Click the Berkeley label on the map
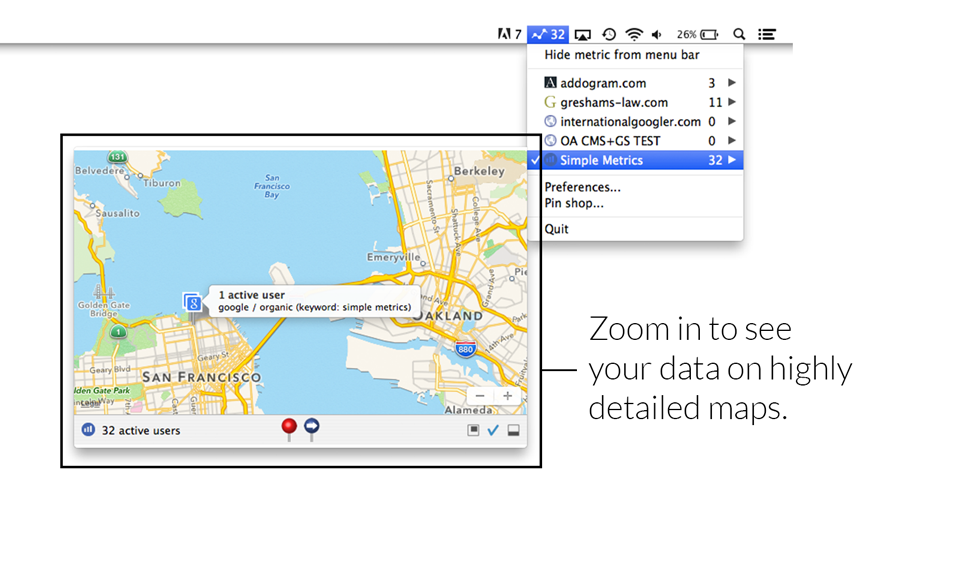This screenshot has width=960, height=576. 479,171
